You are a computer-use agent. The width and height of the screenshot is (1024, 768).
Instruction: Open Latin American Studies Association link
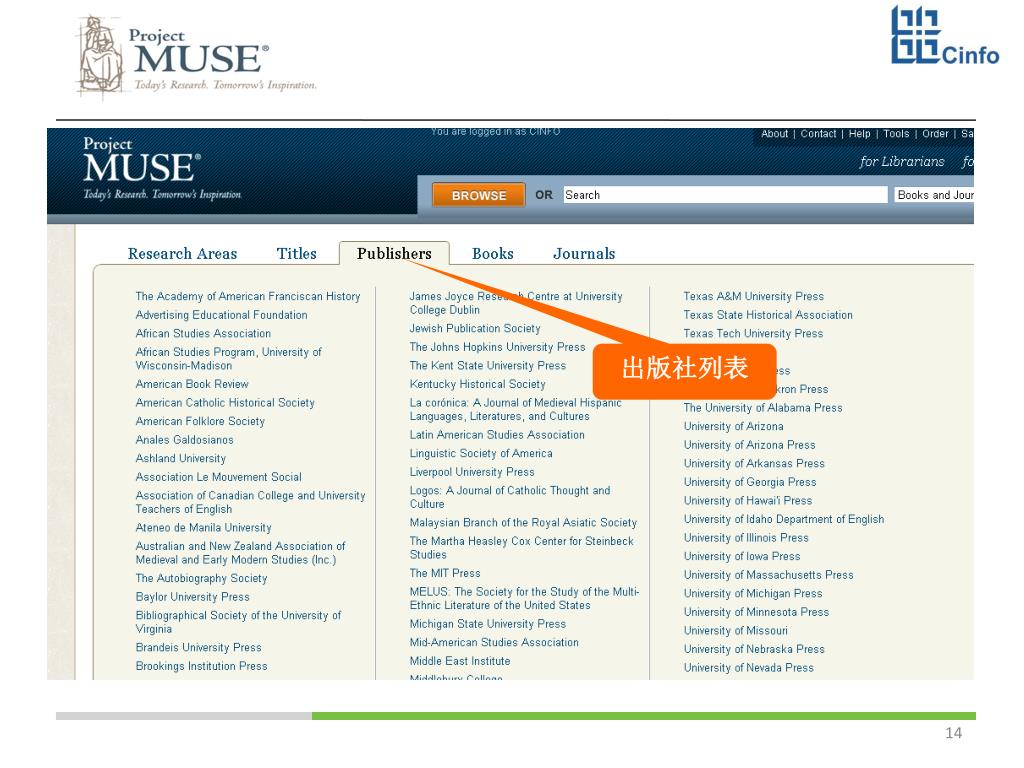point(497,435)
